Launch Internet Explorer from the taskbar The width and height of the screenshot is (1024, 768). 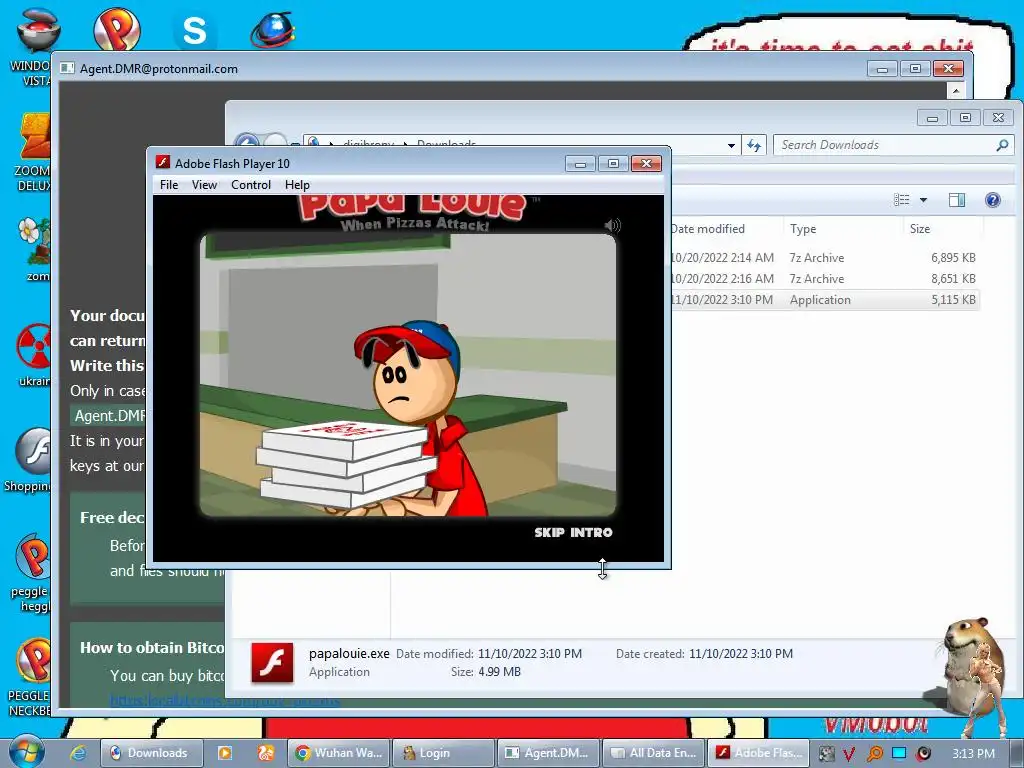tap(78, 753)
